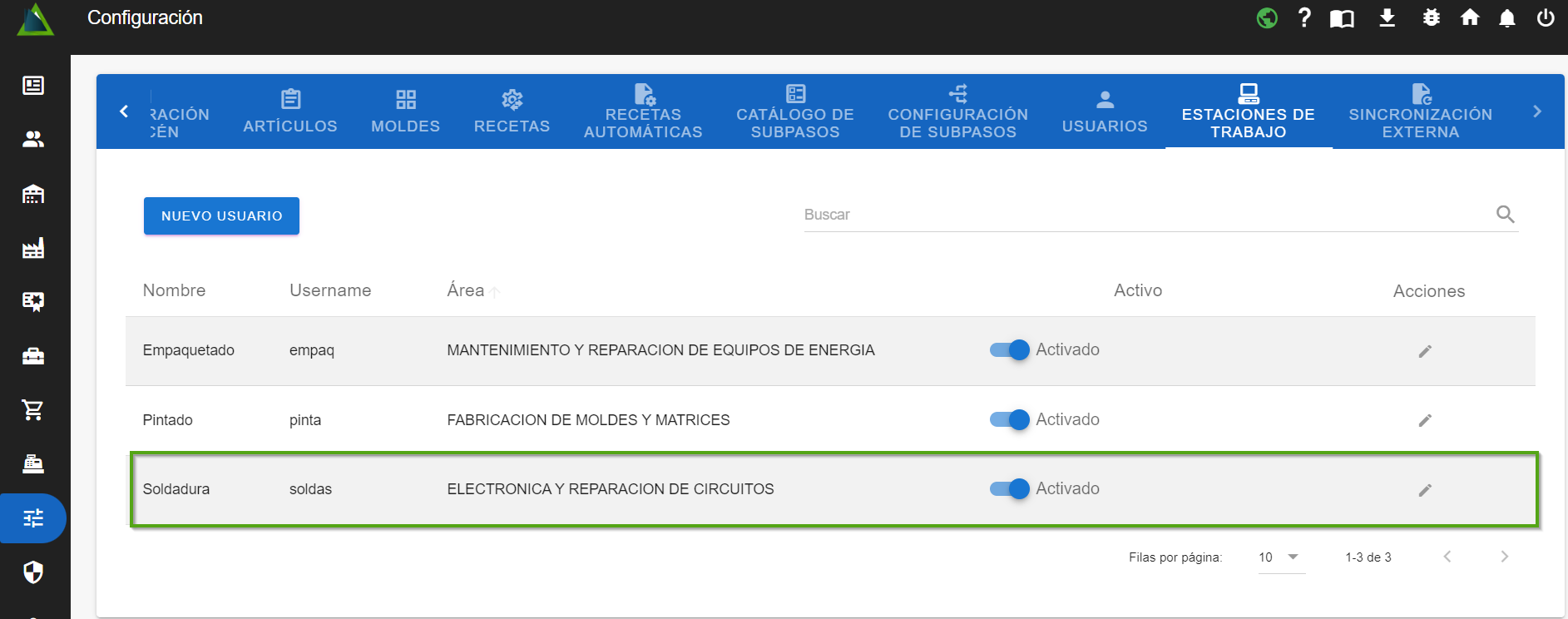Switch off the Soldadura Activado toggle
Viewport: 1568px width, 619px height.
click(x=1010, y=489)
